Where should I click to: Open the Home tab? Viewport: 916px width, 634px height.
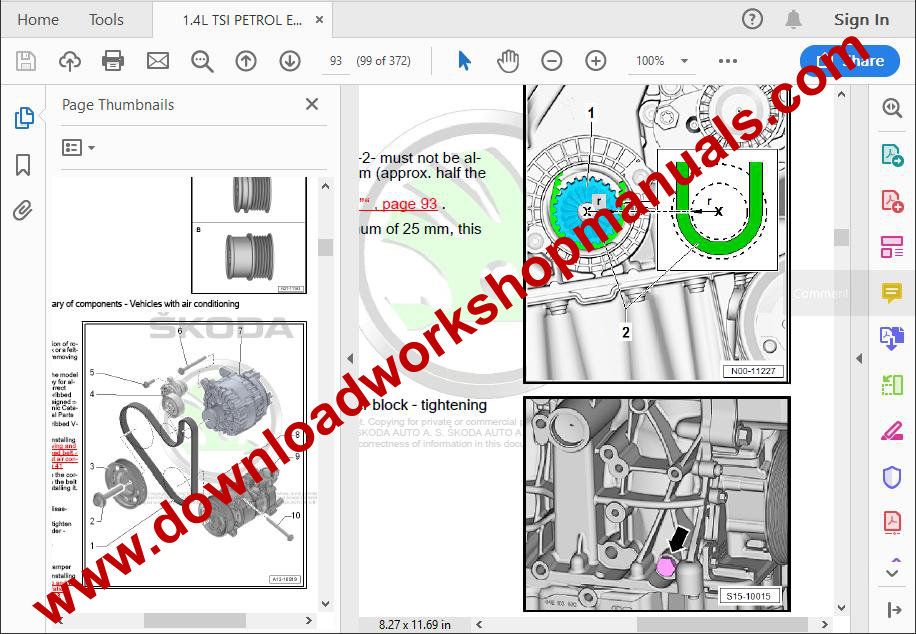[38, 20]
